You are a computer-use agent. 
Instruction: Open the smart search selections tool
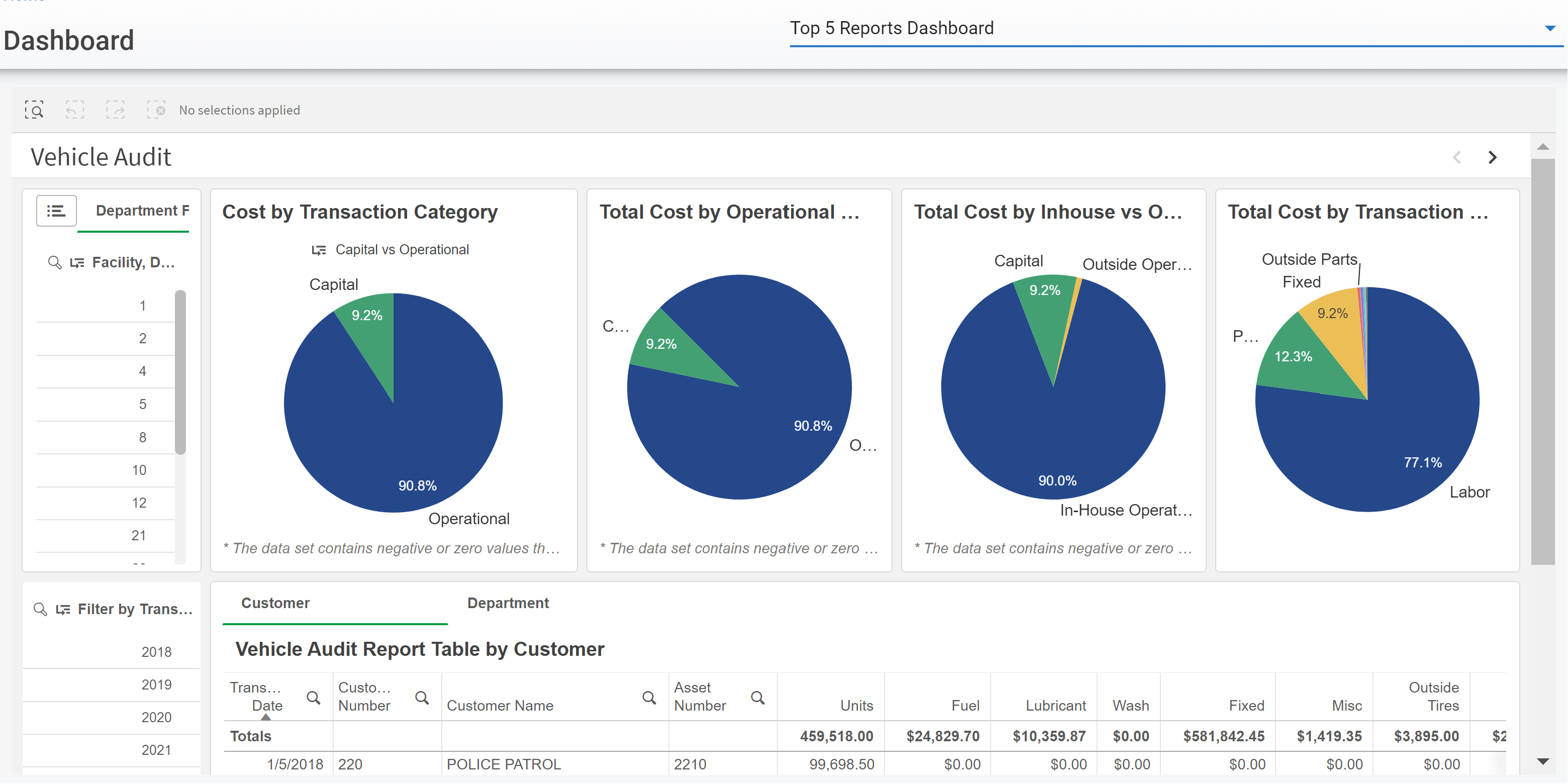click(x=34, y=110)
